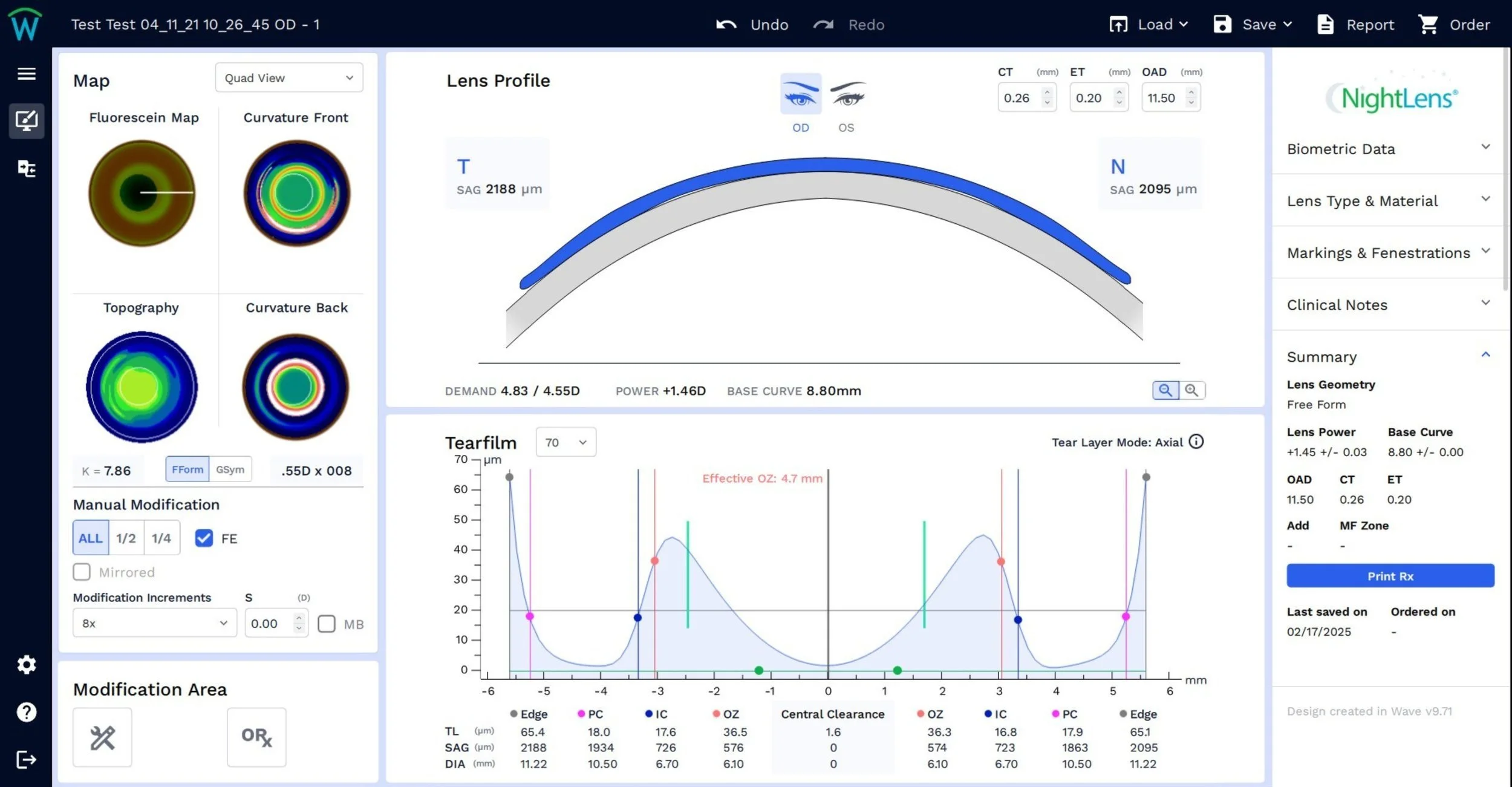Open the Order menu item
This screenshot has width=1512, height=787.
click(x=1454, y=25)
